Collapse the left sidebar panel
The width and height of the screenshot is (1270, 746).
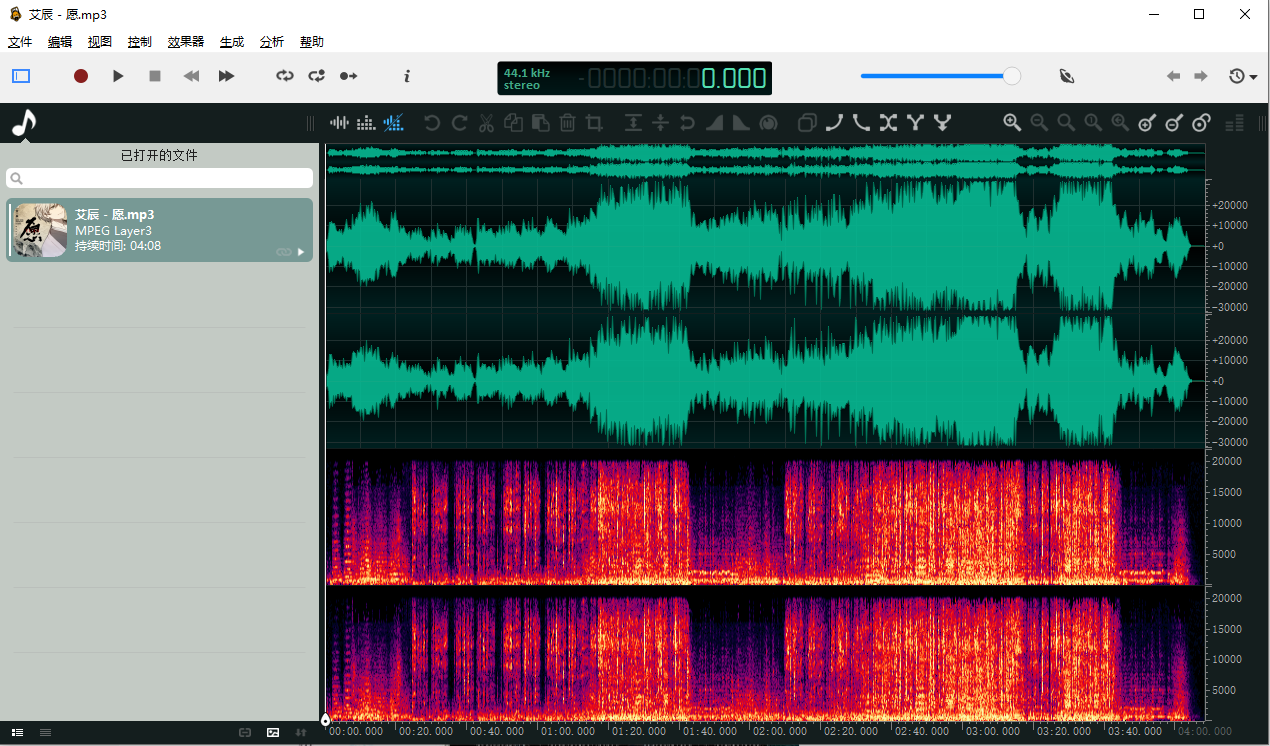20,76
